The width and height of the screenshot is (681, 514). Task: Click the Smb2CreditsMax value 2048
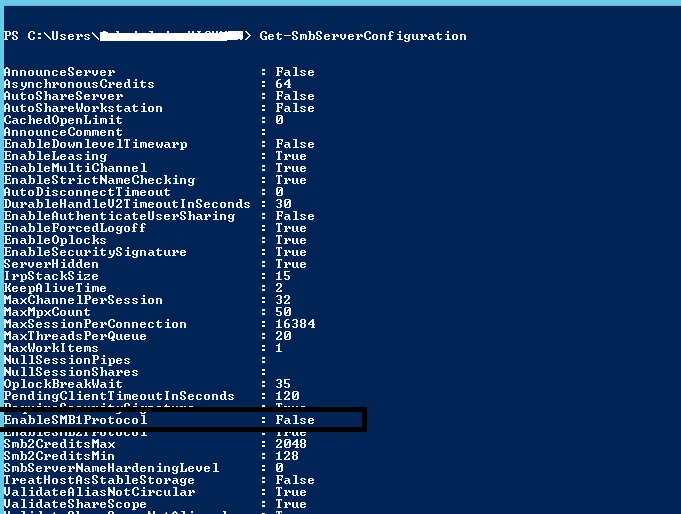tap(290, 444)
